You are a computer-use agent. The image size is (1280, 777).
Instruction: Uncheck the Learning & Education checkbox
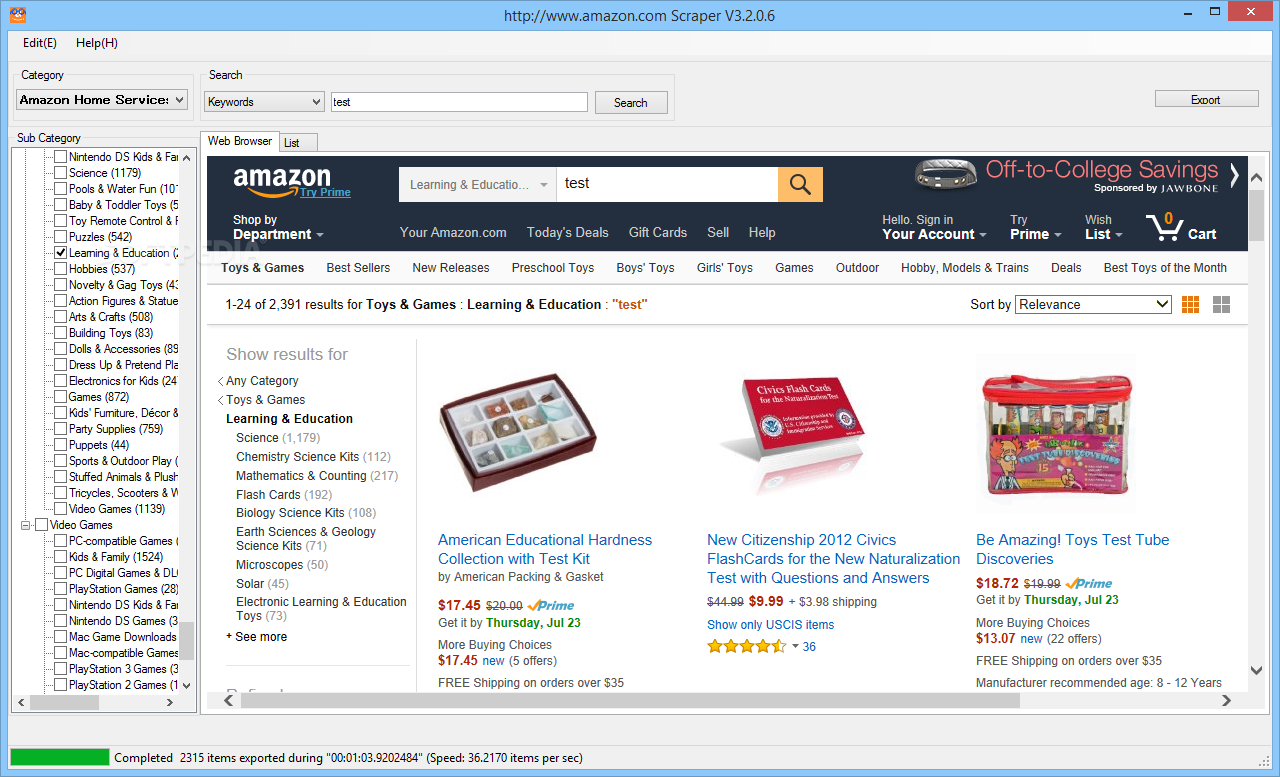pos(61,253)
